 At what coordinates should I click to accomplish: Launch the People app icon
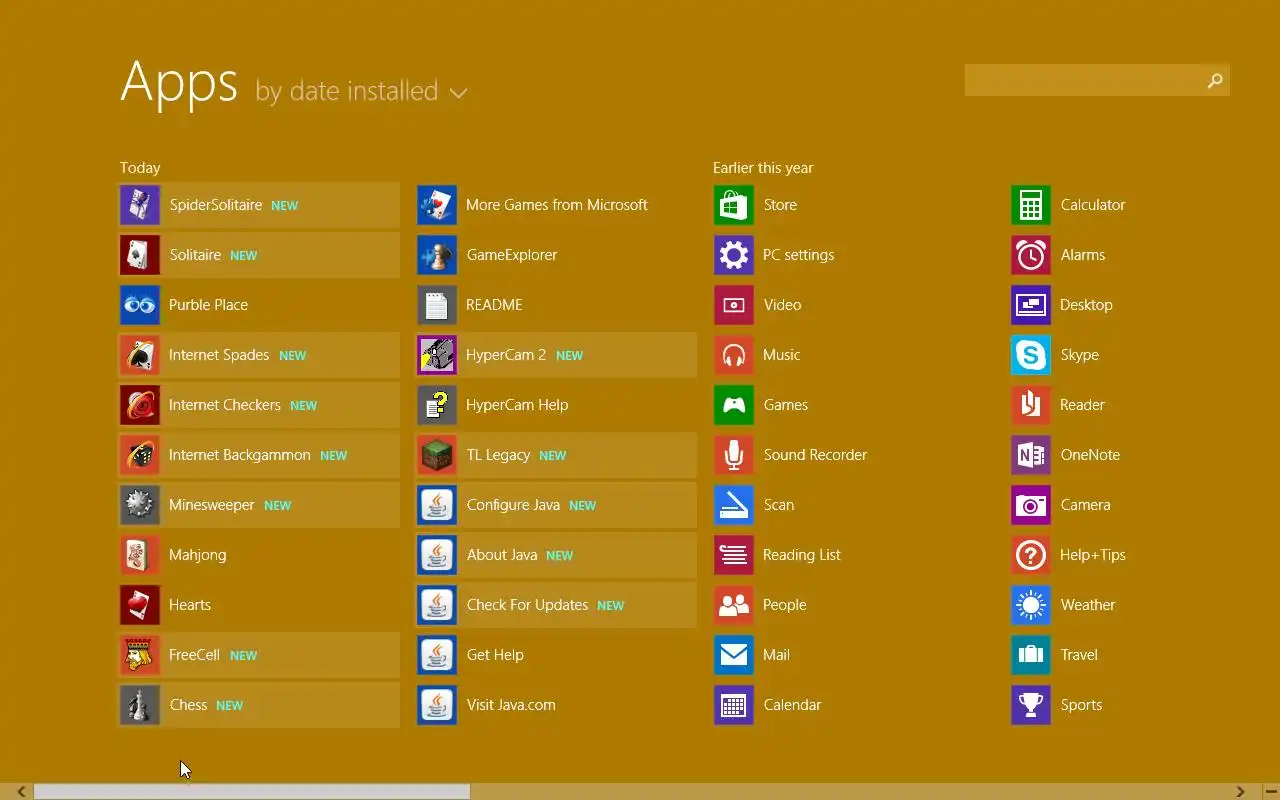click(734, 605)
